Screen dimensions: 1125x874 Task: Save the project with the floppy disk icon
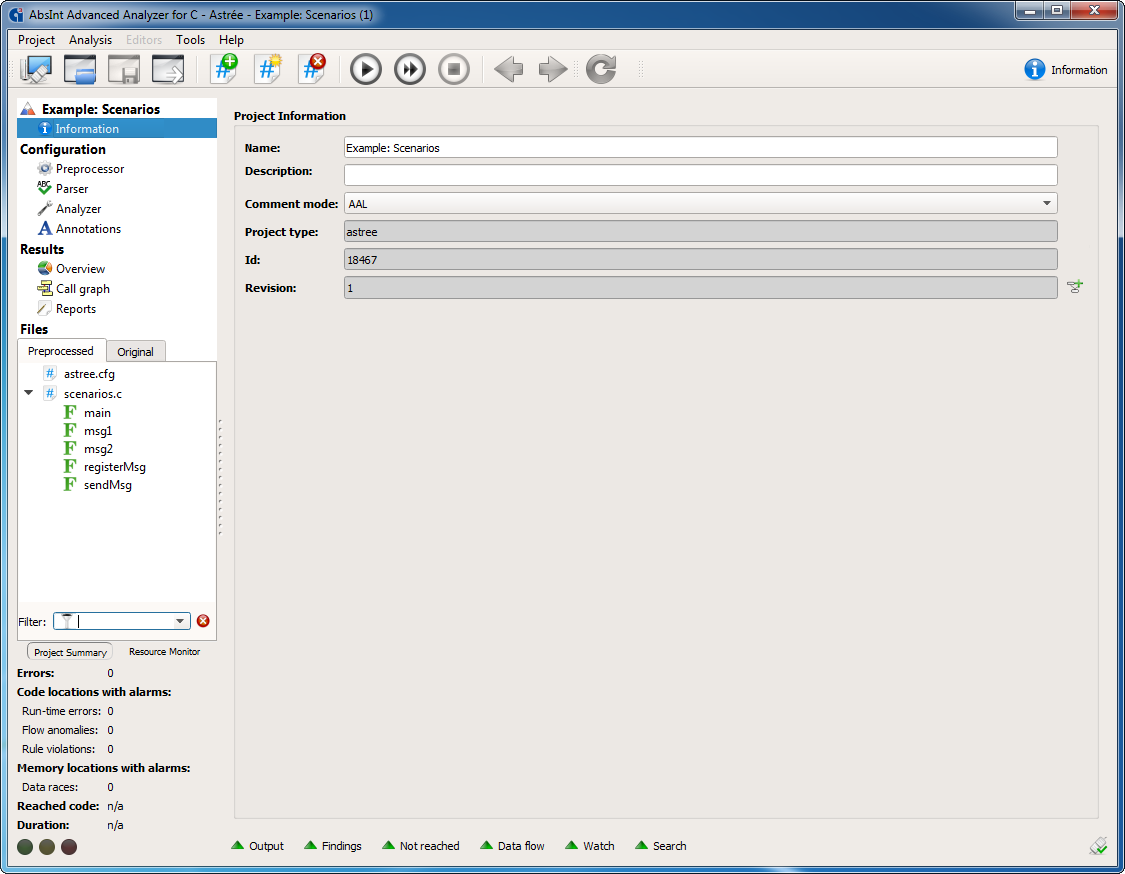coord(123,70)
